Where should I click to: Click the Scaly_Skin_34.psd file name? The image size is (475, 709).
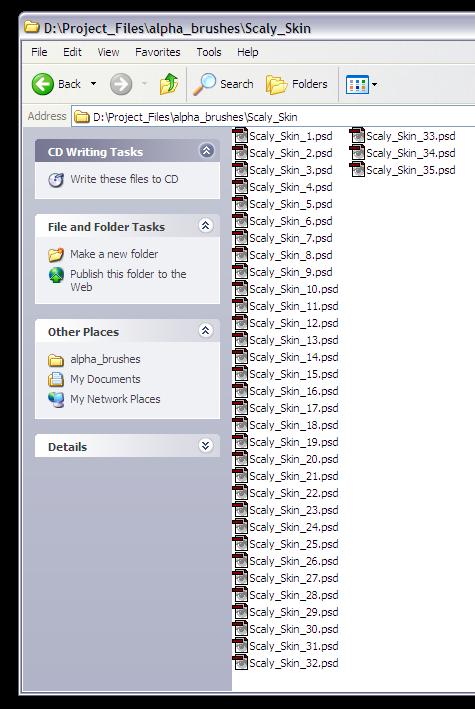coord(411,153)
